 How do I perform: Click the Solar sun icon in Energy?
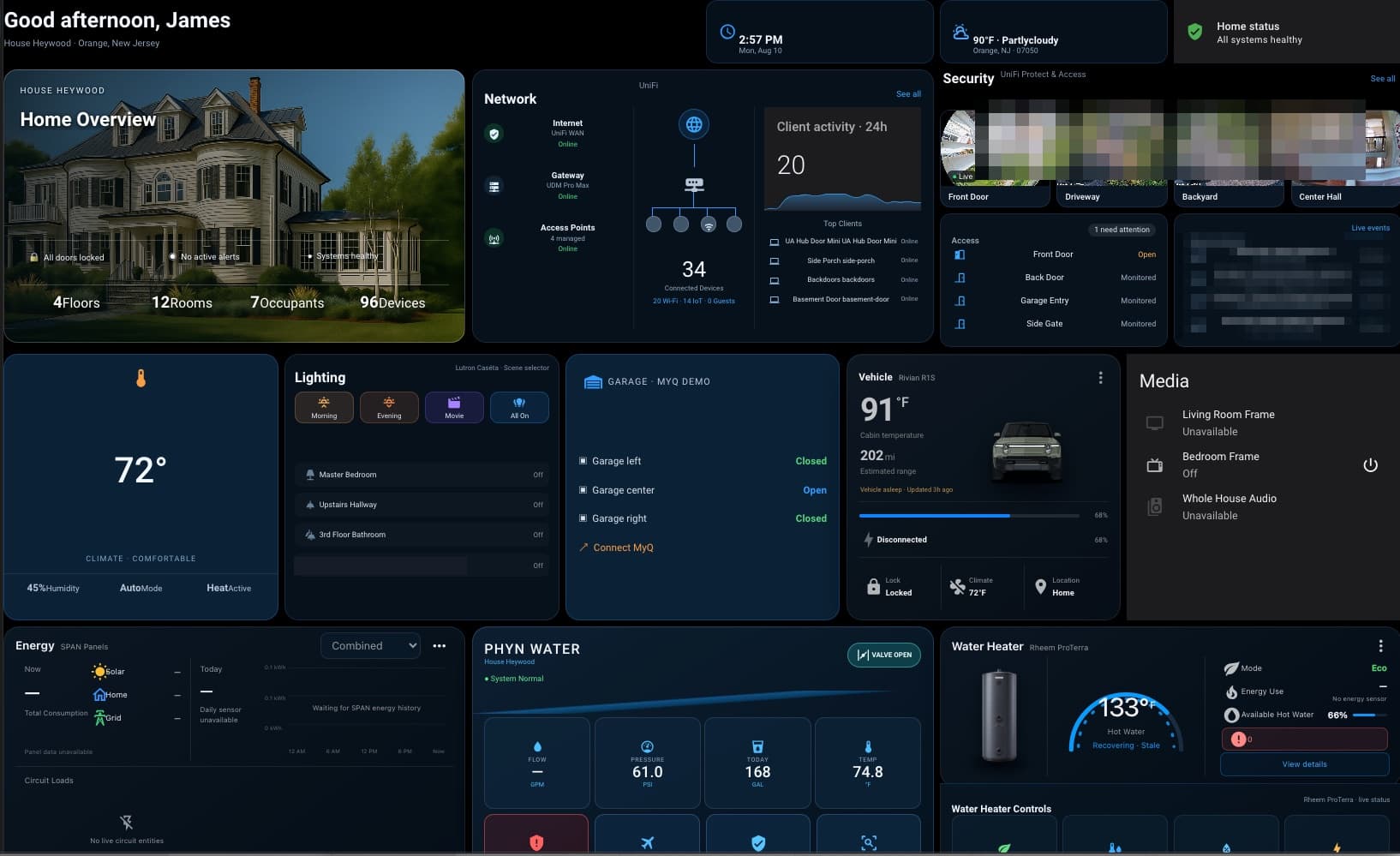point(99,672)
